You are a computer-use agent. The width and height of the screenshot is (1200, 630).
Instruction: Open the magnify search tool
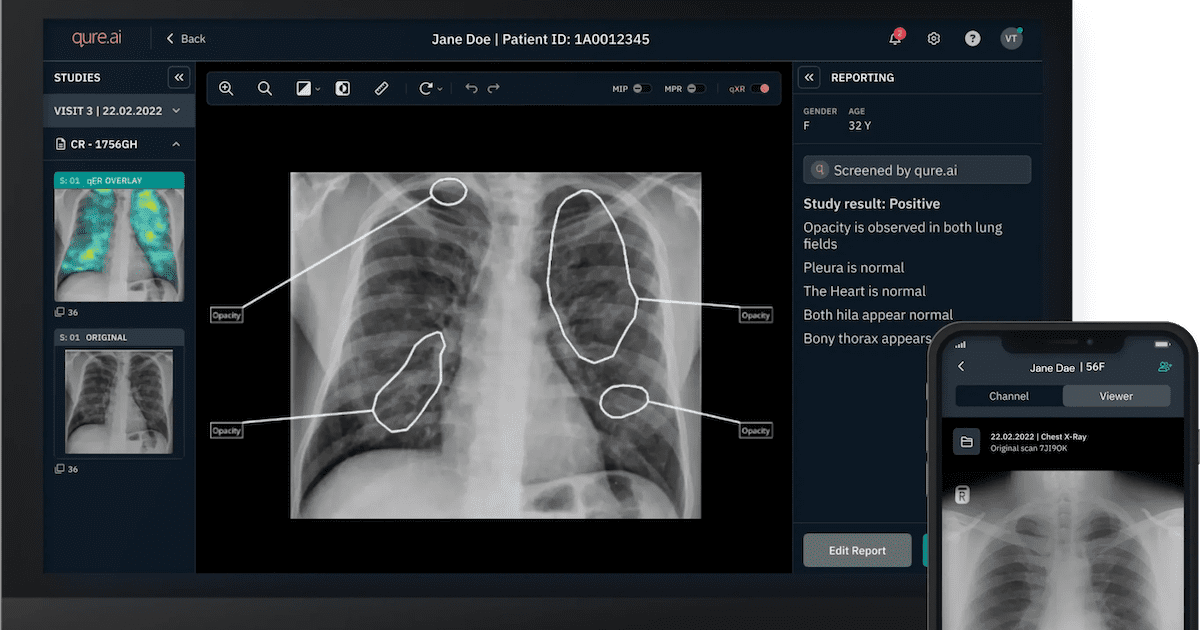pyautogui.click(x=264, y=88)
